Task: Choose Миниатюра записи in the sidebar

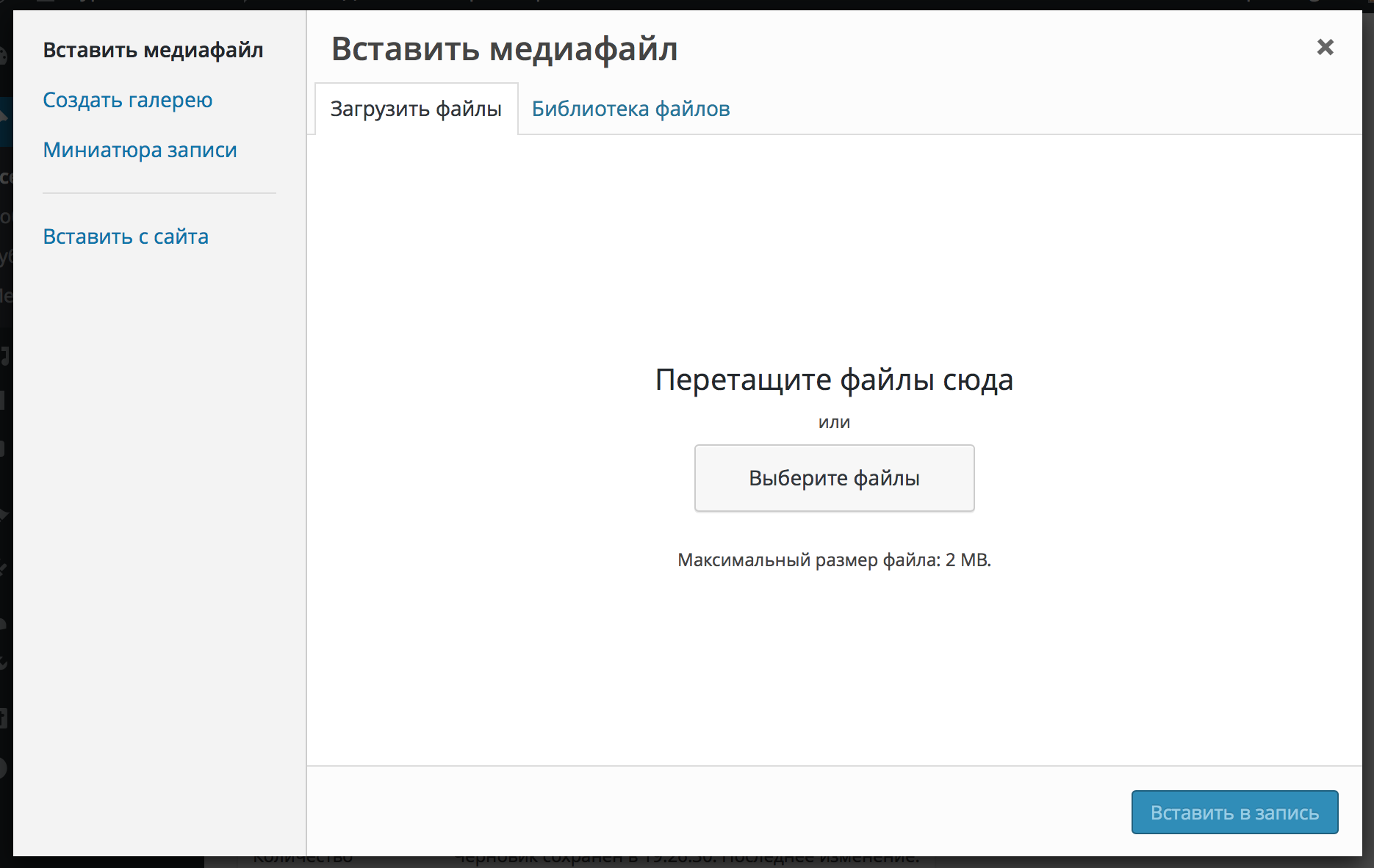Action: tap(140, 150)
